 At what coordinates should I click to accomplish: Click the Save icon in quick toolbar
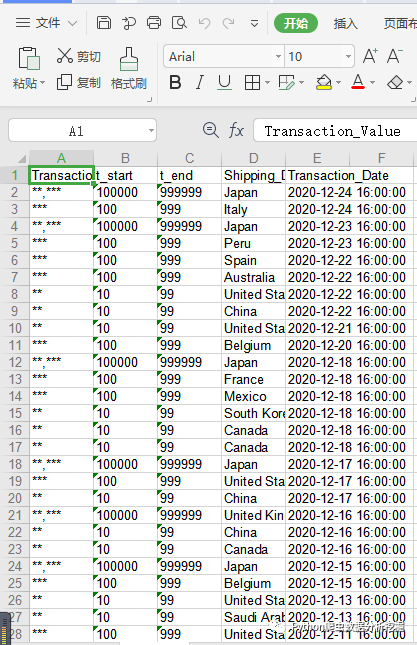pos(104,23)
